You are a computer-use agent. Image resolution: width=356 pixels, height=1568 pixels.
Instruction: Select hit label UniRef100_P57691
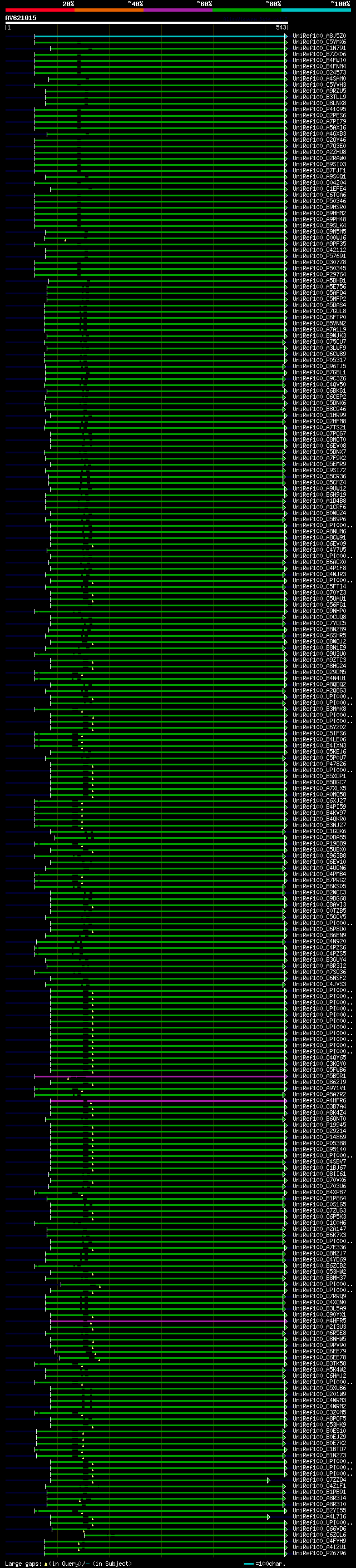[319, 256]
